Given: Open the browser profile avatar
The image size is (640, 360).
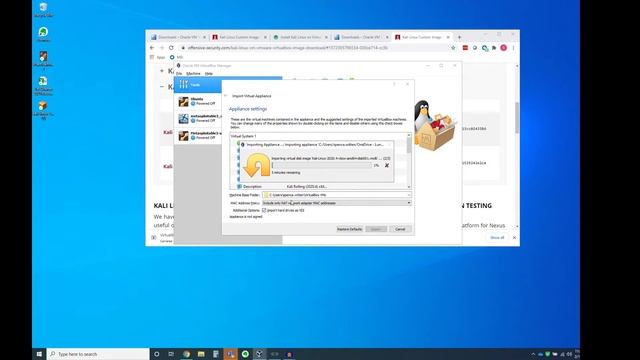Looking at the screenshot, I should [x=503, y=48].
